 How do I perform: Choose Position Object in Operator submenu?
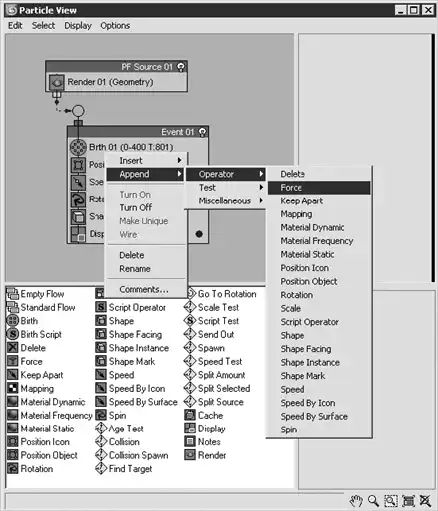tap(319, 281)
